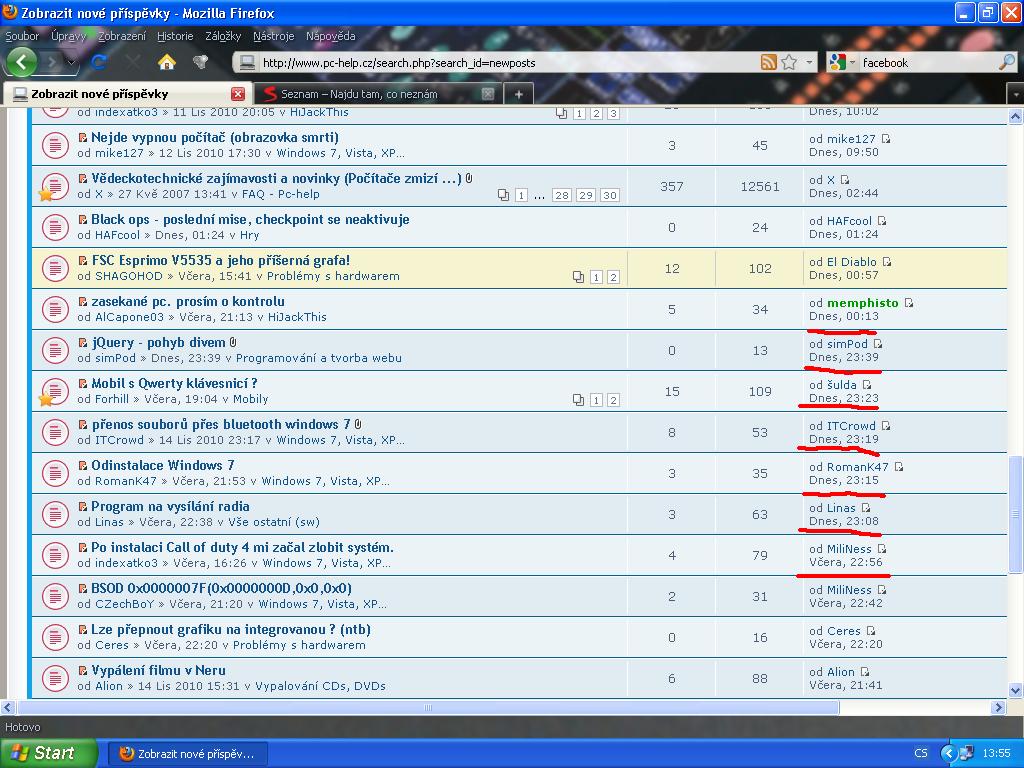
Task: Open memphisto user profile link
Action: click(x=863, y=303)
